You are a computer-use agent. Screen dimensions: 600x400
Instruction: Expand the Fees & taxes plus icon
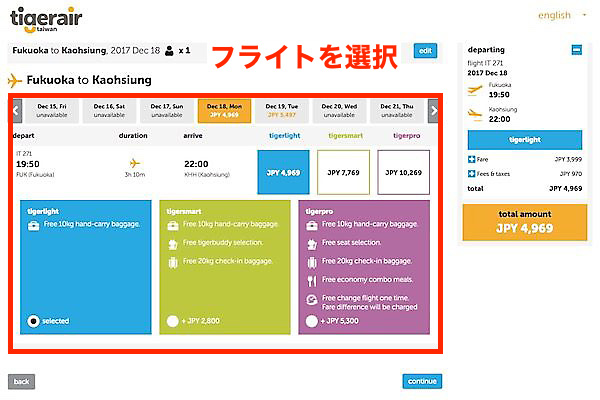pyautogui.click(x=471, y=174)
